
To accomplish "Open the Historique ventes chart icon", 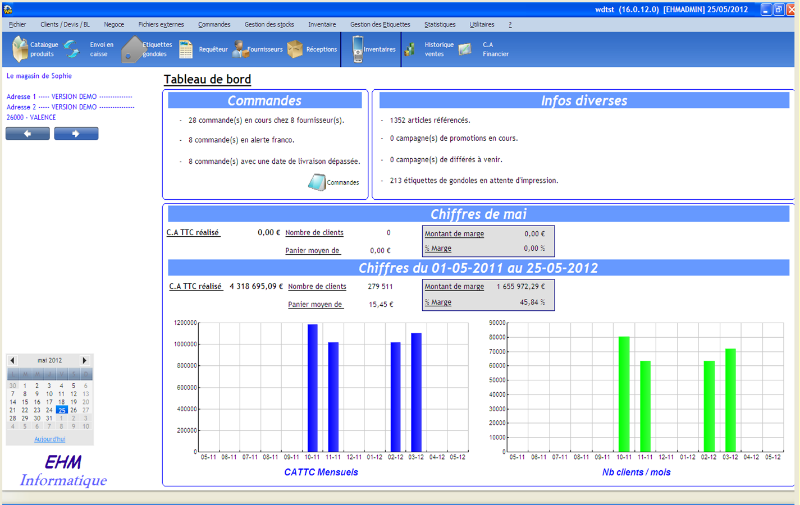I will click(410, 49).
